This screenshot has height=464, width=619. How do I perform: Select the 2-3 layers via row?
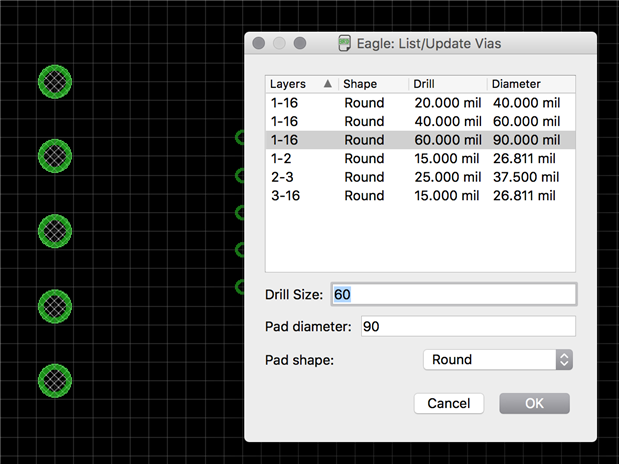(x=420, y=177)
